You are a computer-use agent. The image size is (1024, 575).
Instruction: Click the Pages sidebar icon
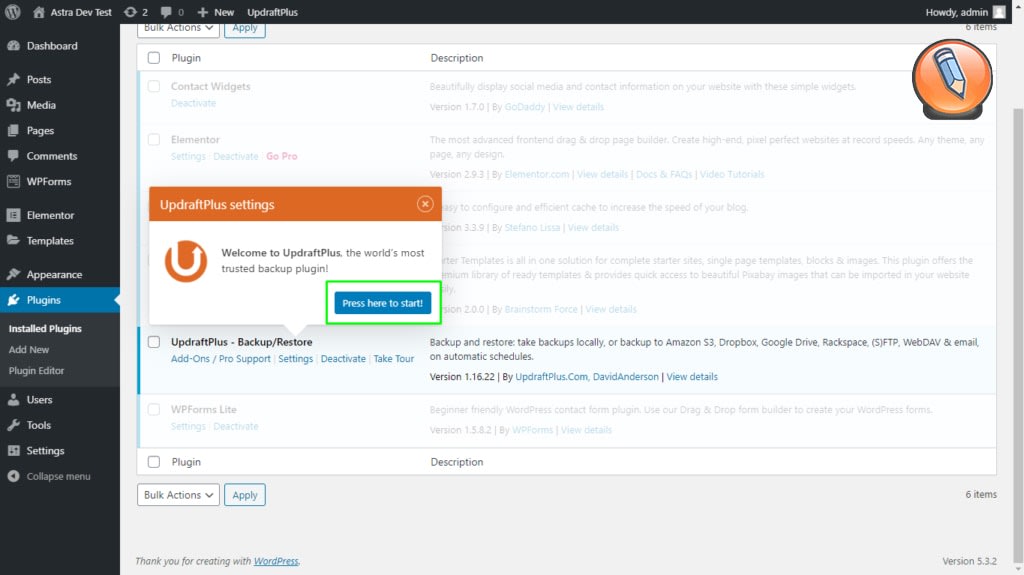[13, 130]
